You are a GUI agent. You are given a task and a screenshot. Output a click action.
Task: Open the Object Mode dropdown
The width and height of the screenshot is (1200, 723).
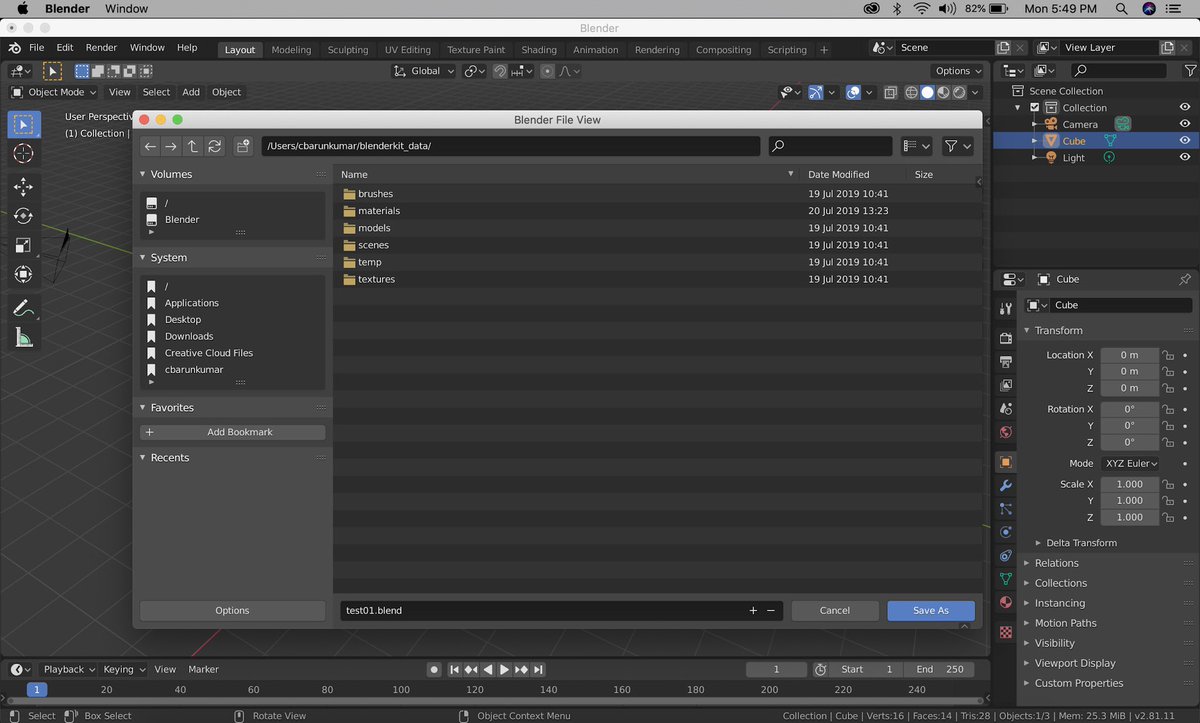54,92
